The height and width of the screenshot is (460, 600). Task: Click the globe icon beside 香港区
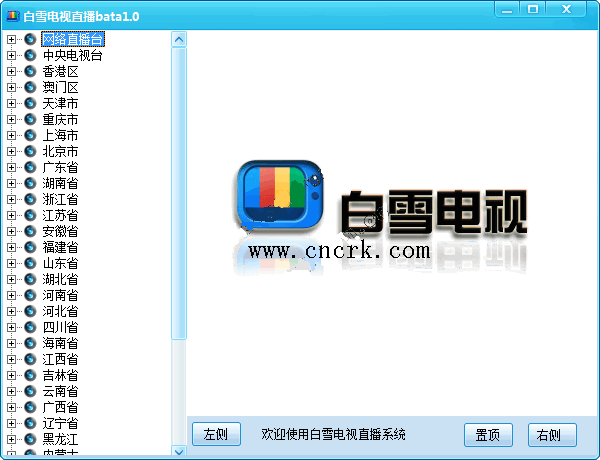30,71
